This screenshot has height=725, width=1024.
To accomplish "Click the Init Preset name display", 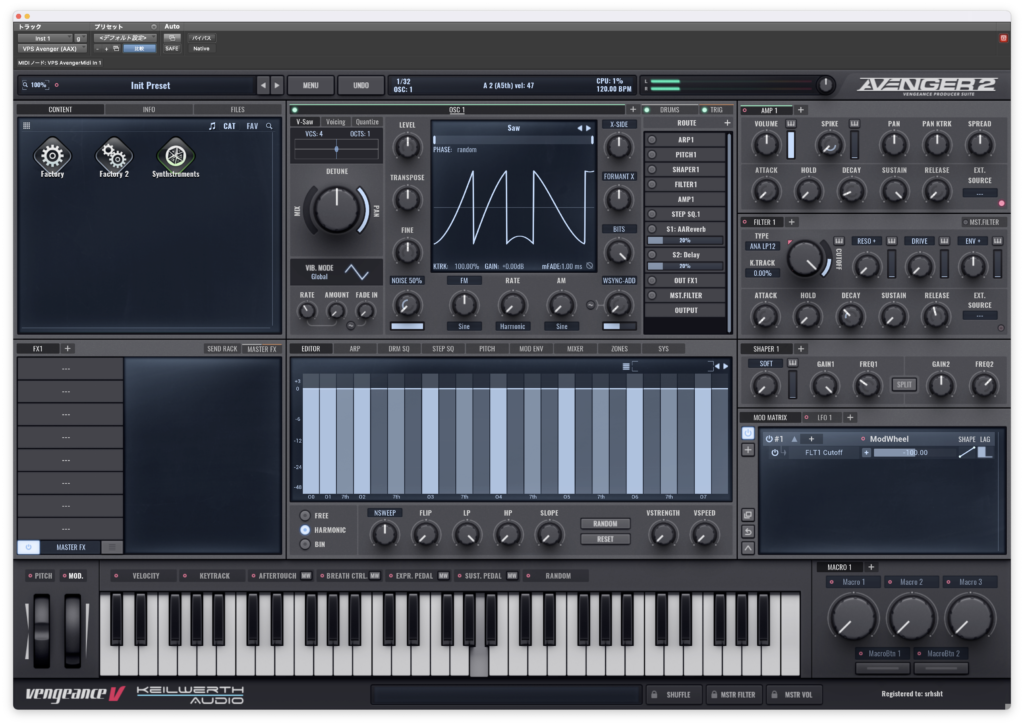I will pyautogui.click(x=150, y=86).
